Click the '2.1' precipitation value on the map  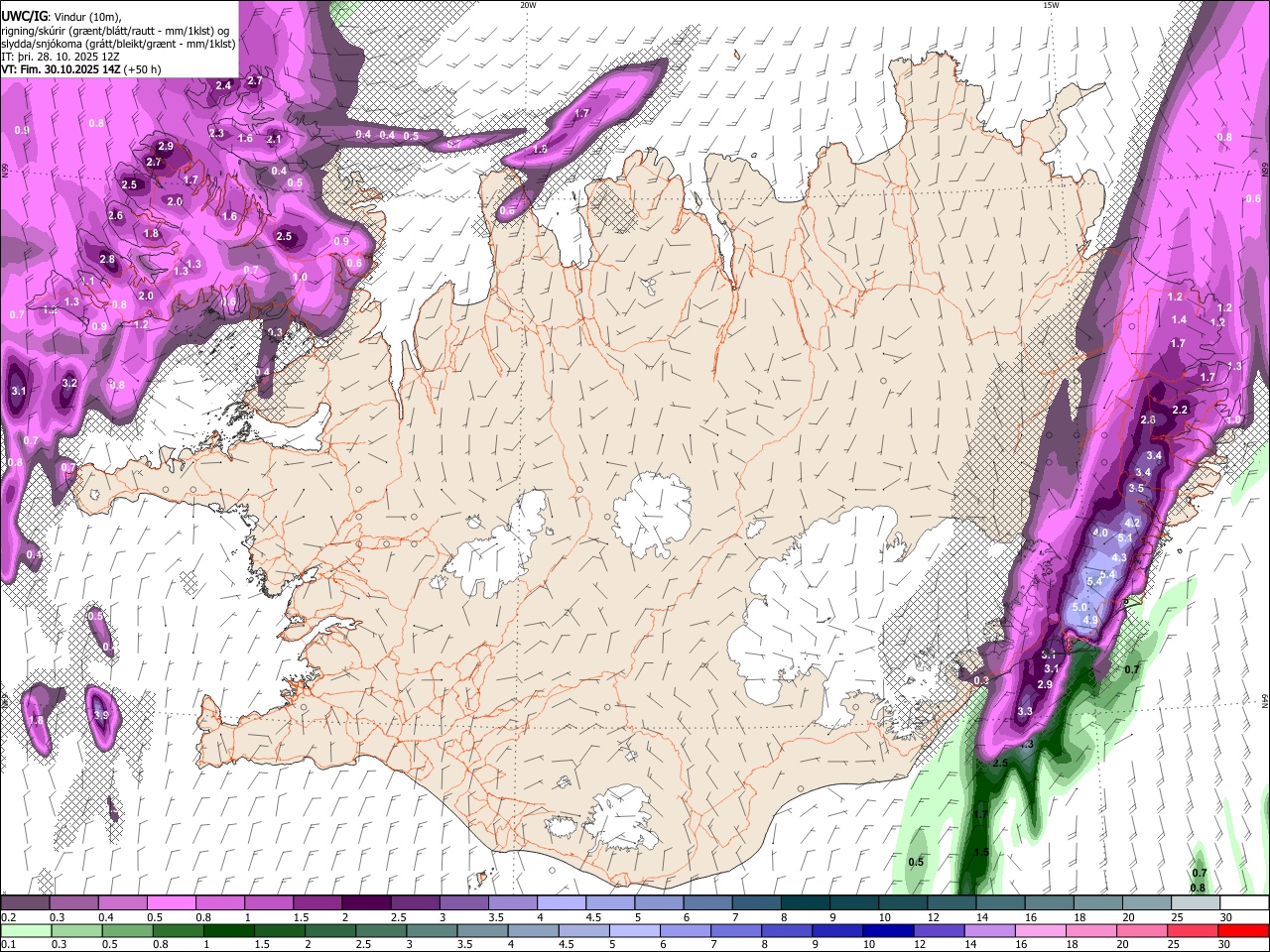coord(274,140)
